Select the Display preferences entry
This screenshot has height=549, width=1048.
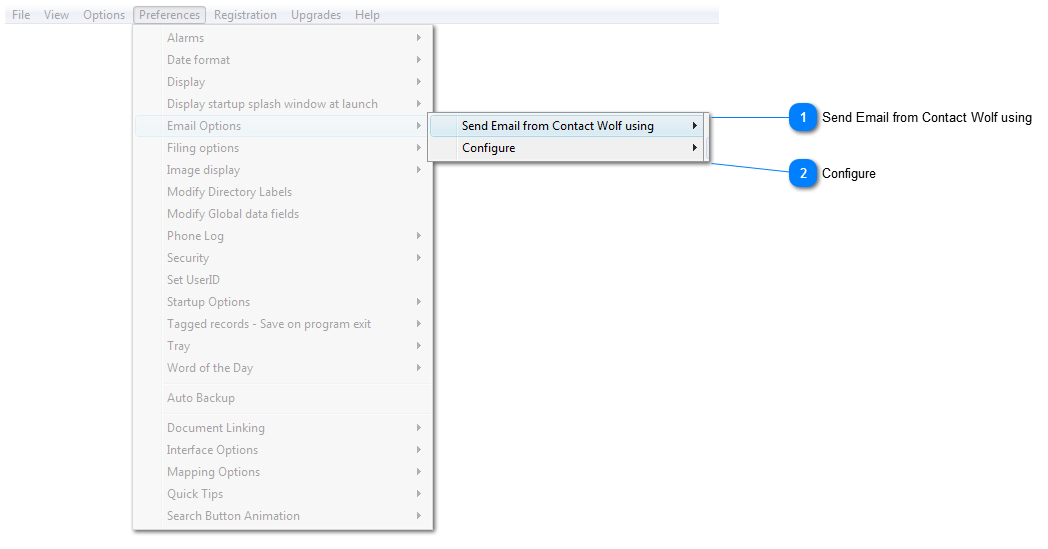tap(283, 82)
